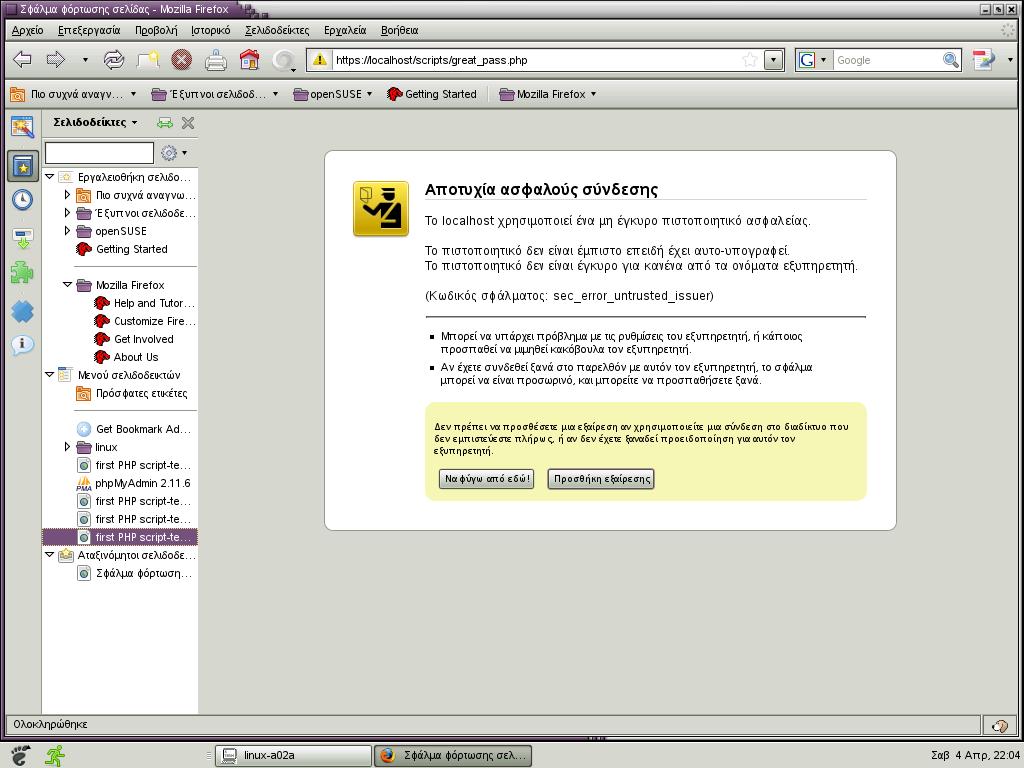Viewport: 1024px width, 768px height.
Task: Expand the openSUSE sidebar folder
Action: pos(67,231)
